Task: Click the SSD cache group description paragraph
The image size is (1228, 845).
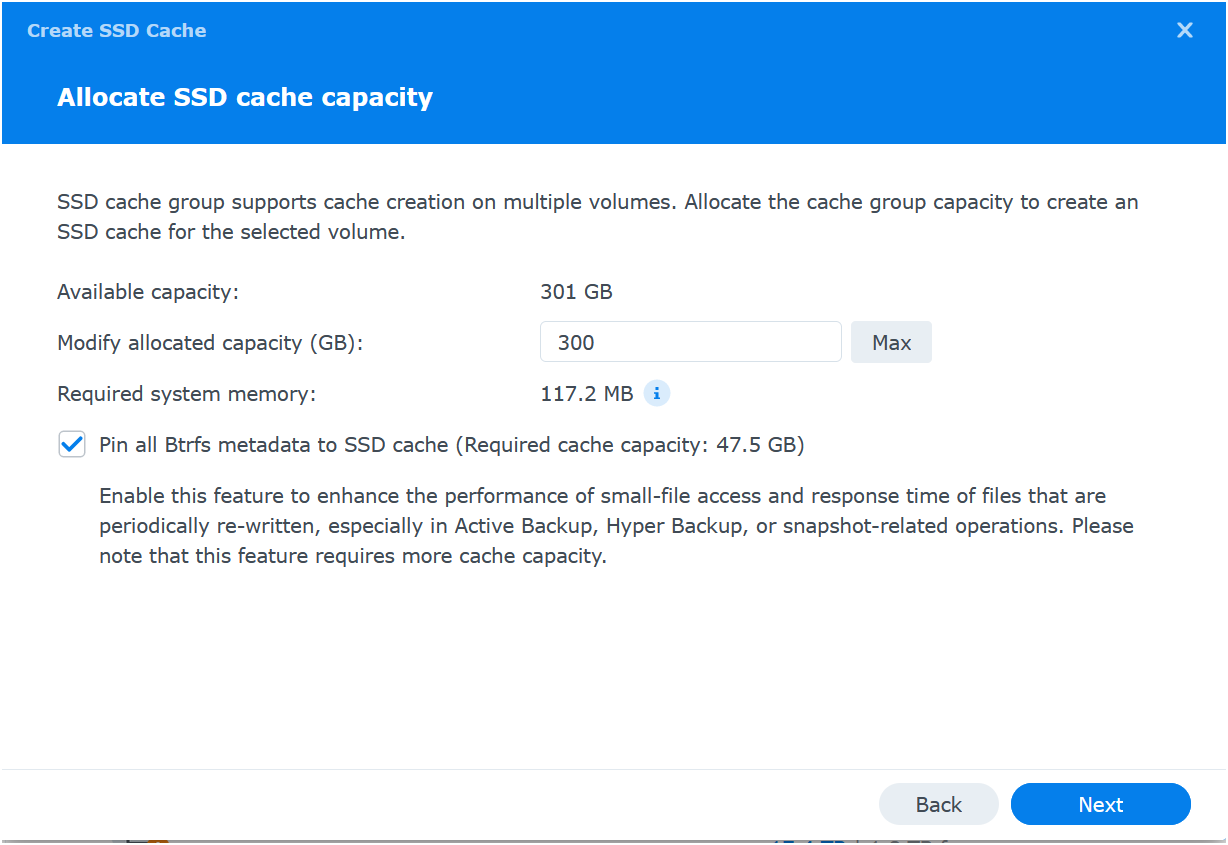Action: point(597,217)
